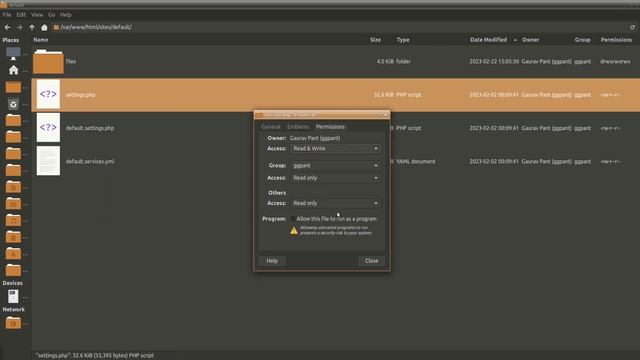The height and width of the screenshot is (360, 640).
Task: Open the Go menu
Action: point(51,15)
